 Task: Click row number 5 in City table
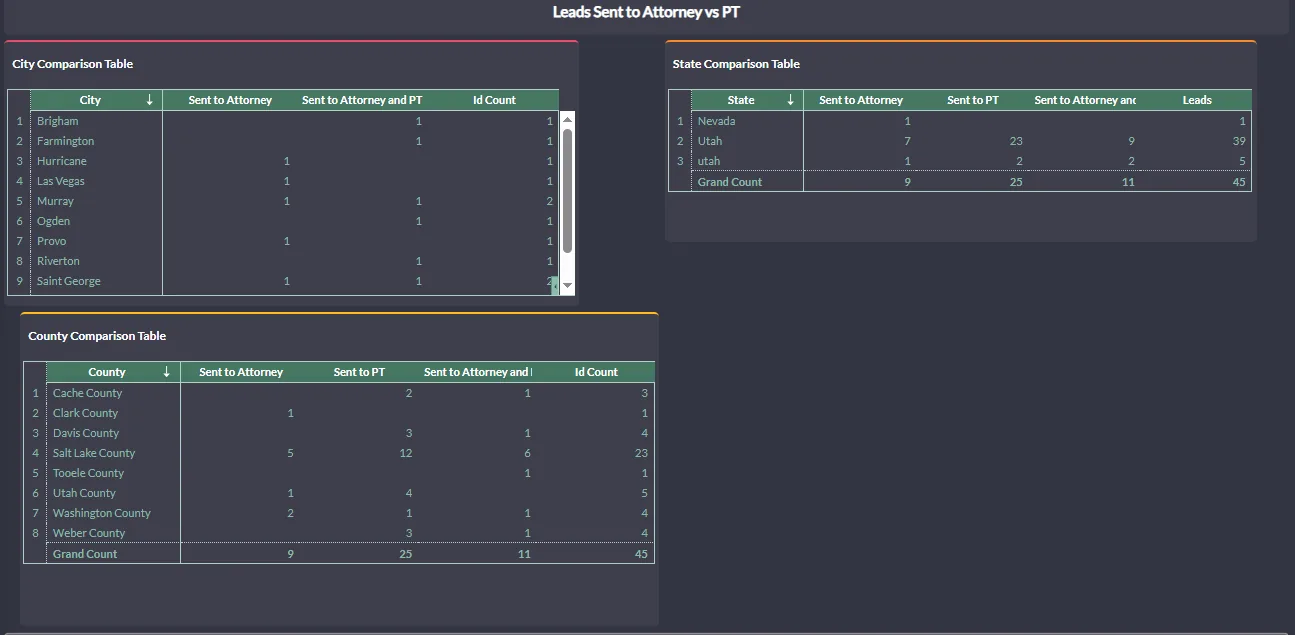[19, 201]
